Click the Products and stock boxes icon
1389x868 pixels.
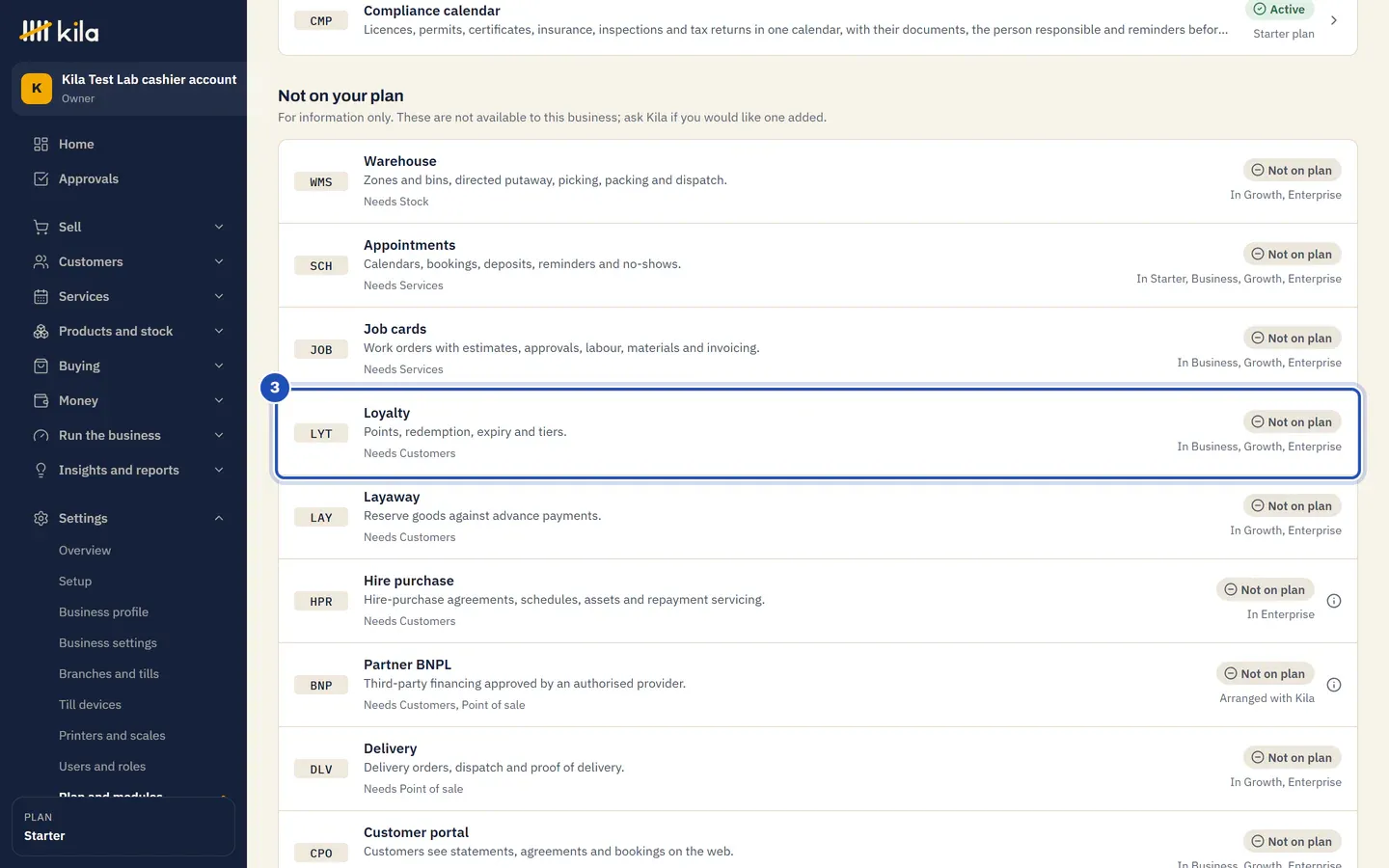(x=41, y=331)
